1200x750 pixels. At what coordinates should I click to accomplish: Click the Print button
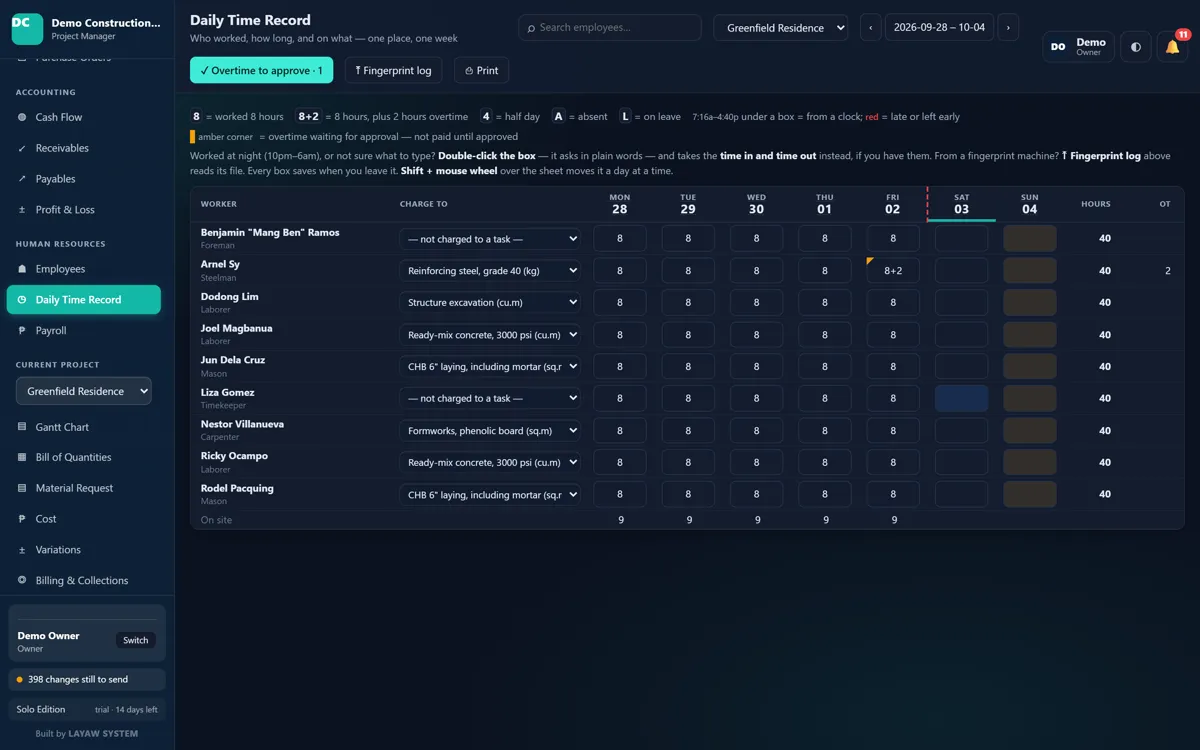(481, 71)
